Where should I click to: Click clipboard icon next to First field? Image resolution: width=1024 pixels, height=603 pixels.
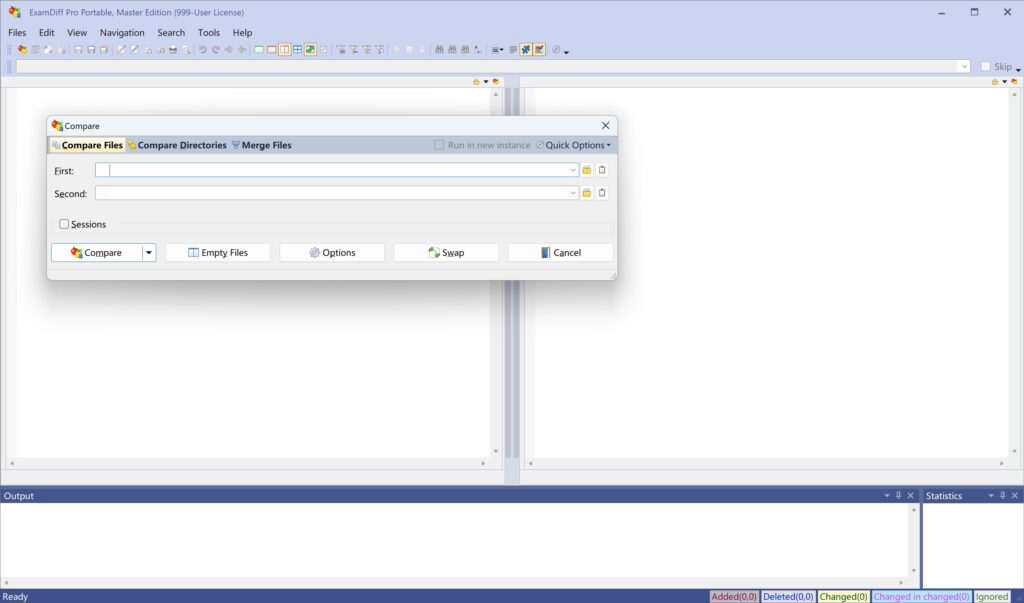tap(602, 170)
